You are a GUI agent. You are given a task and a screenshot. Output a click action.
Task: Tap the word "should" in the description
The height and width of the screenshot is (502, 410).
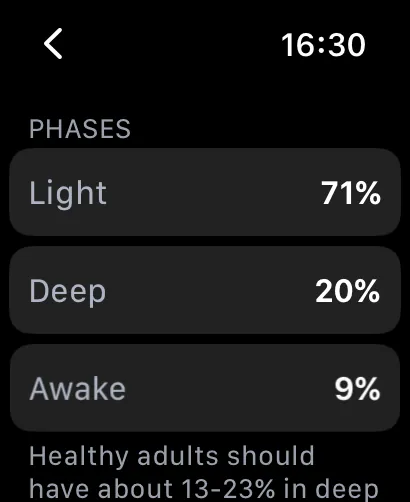(x=271, y=456)
